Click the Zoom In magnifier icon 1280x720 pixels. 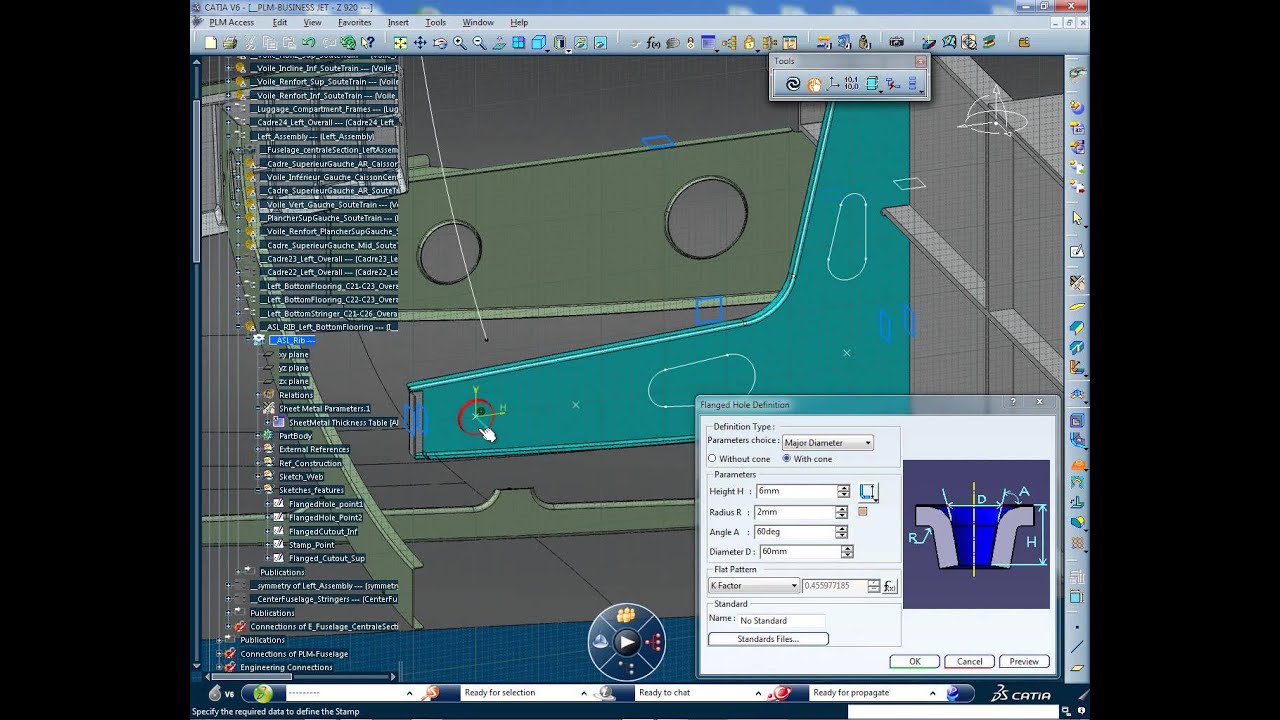[x=460, y=43]
